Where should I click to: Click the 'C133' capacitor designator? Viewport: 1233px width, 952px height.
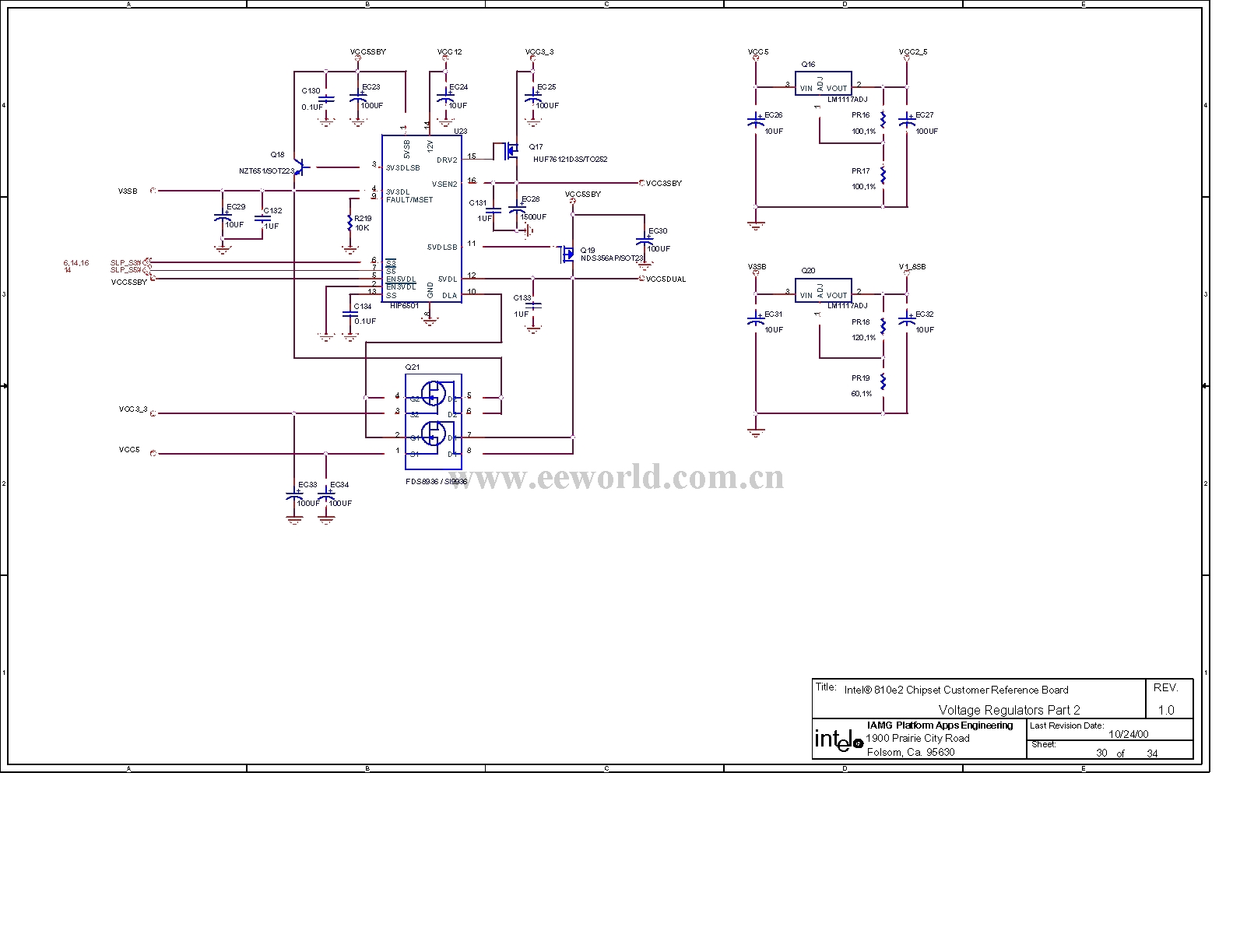522,298
